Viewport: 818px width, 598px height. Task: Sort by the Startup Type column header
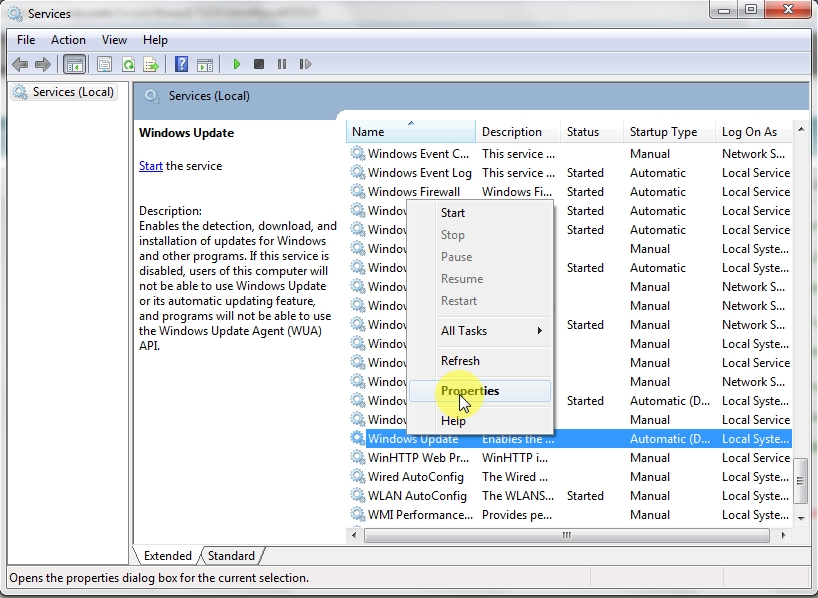pyautogui.click(x=669, y=131)
